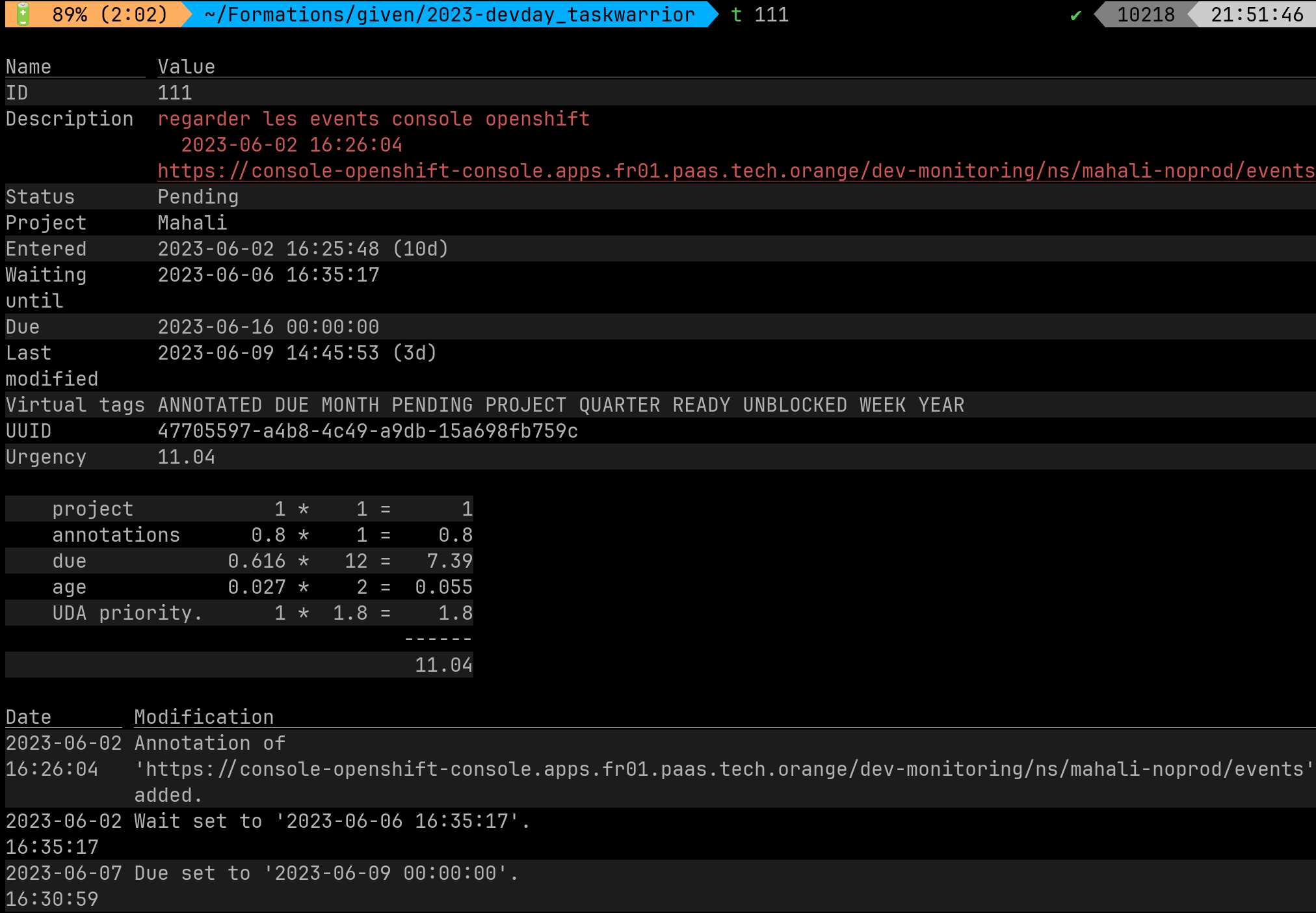The width and height of the screenshot is (1316, 913).
Task: Click the Value column header
Action: pyautogui.click(x=186, y=67)
